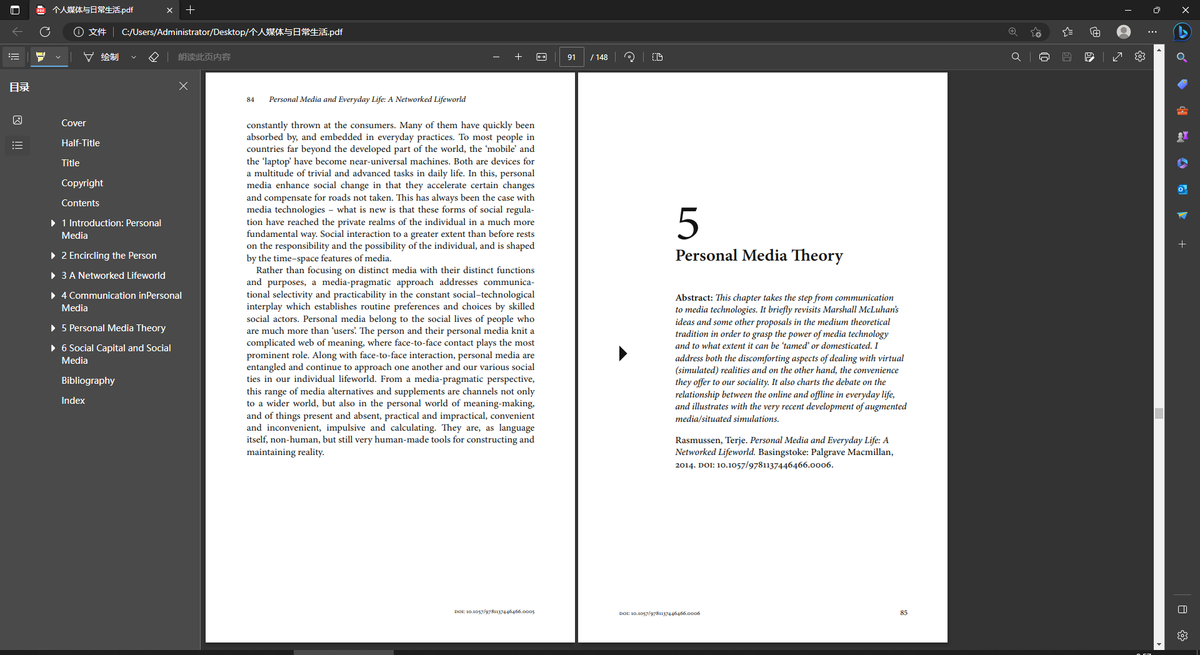Toggle the page view layout button
The width and height of the screenshot is (1200, 655).
(657, 57)
